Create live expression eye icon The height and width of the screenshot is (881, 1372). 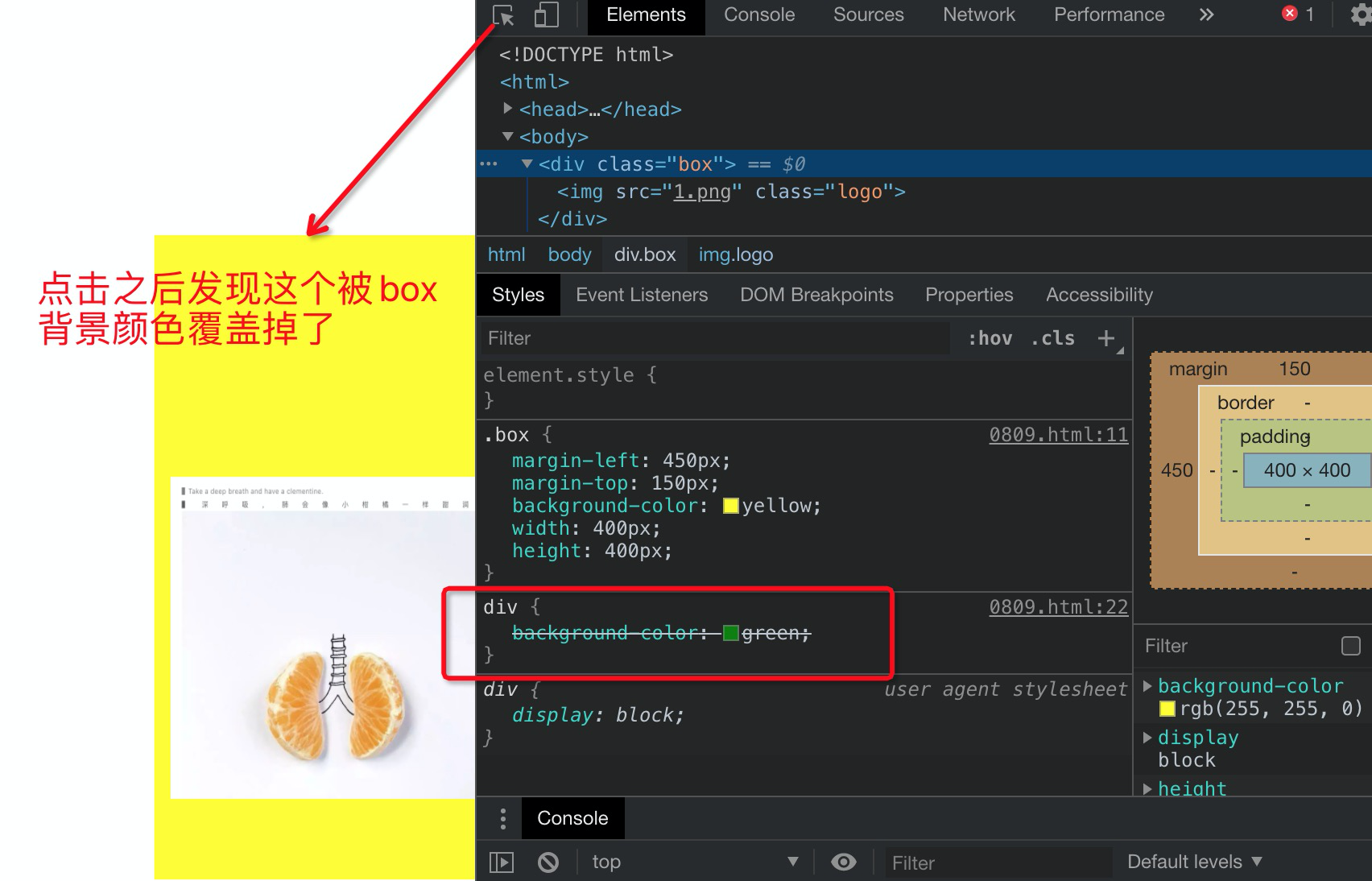coord(844,862)
